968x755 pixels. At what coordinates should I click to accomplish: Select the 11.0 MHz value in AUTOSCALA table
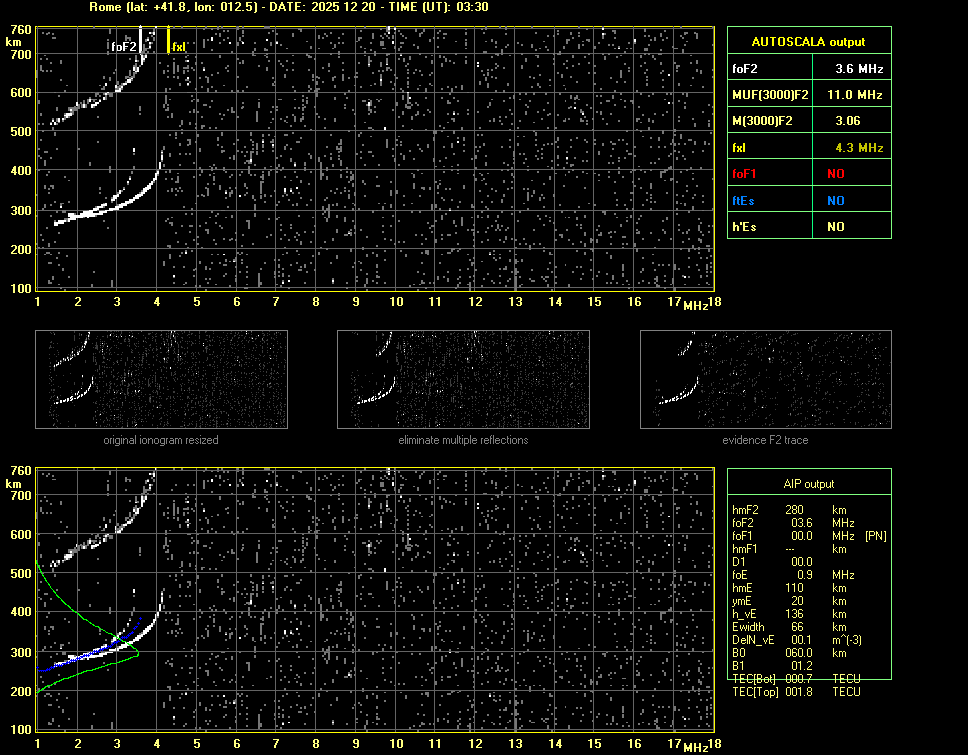point(849,95)
